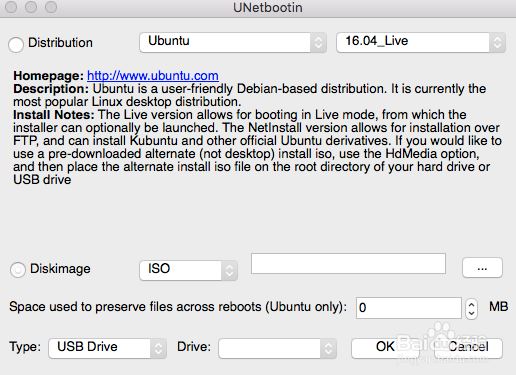Decrease persistent space with stepper down arrow
This screenshot has height=375, width=516.
[x=471, y=313]
